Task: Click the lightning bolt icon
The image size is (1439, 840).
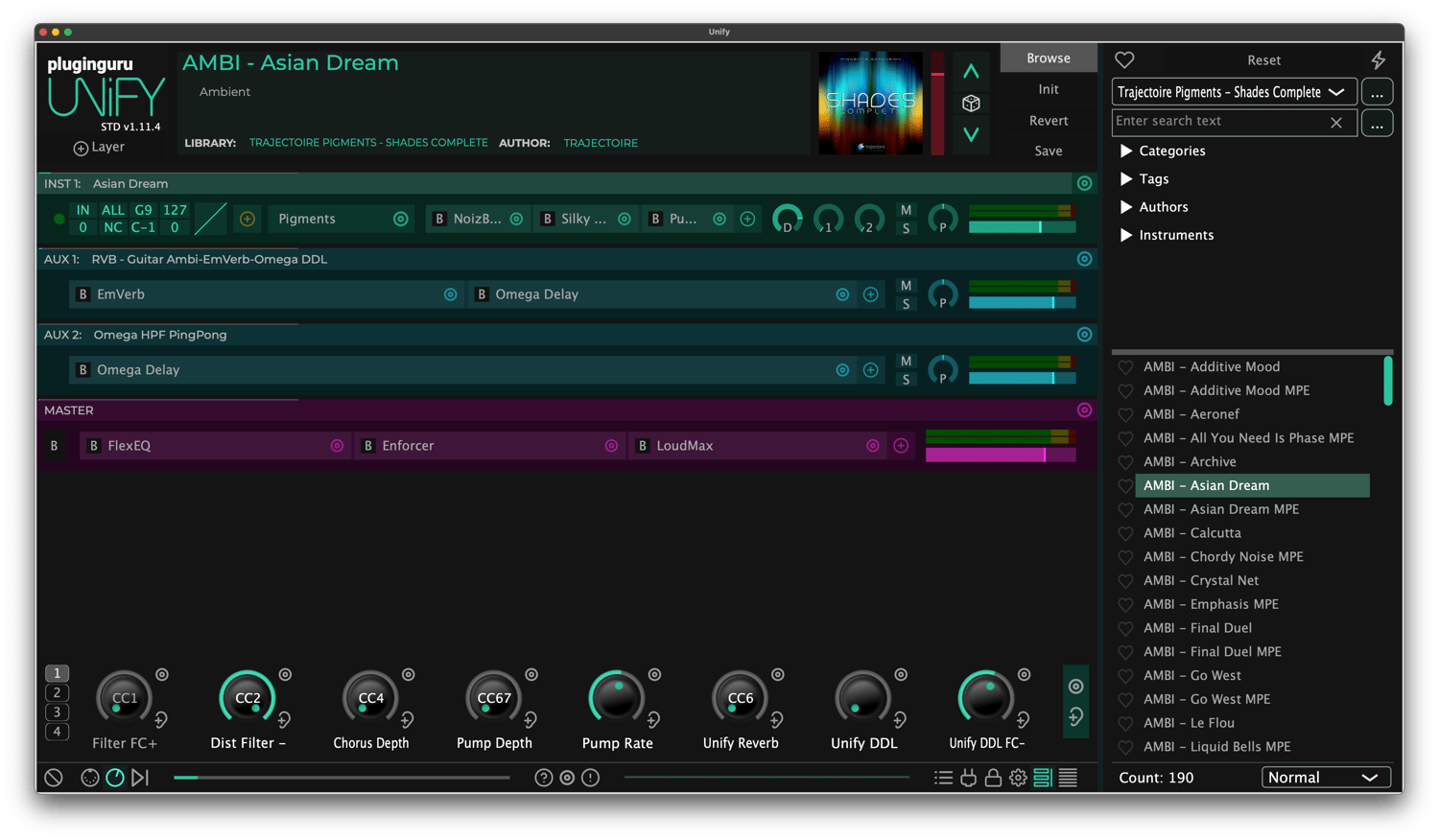Action: (x=1378, y=60)
